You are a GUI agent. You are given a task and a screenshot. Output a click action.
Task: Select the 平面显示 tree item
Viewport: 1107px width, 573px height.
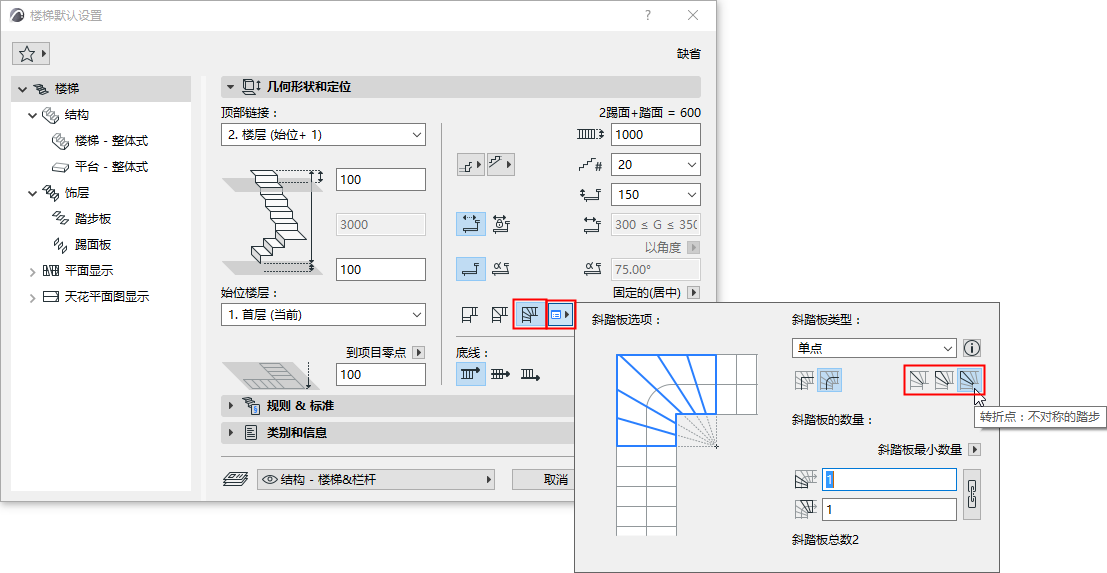tap(88, 271)
